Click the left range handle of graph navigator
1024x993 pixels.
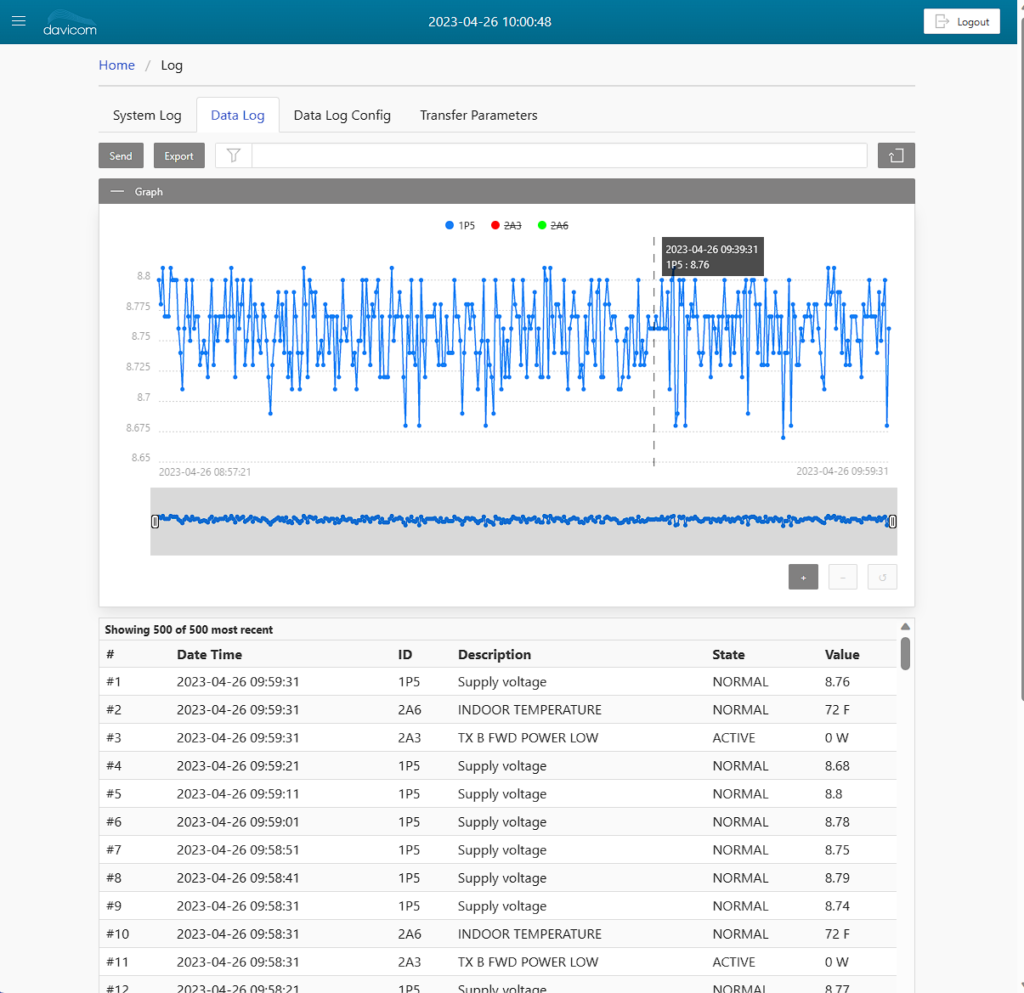click(155, 522)
